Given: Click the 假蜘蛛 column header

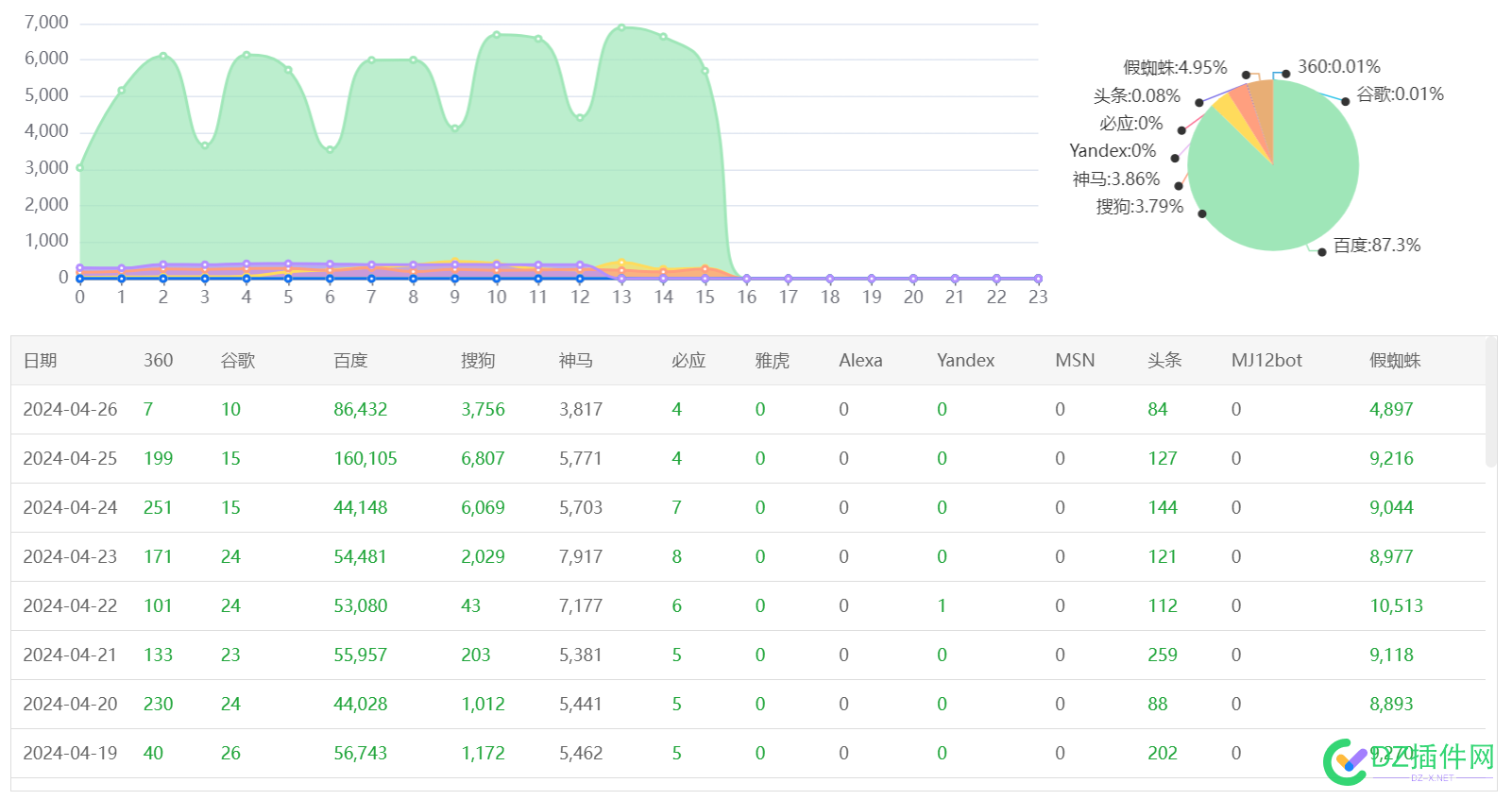Looking at the screenshot, I should [1395, 361].
